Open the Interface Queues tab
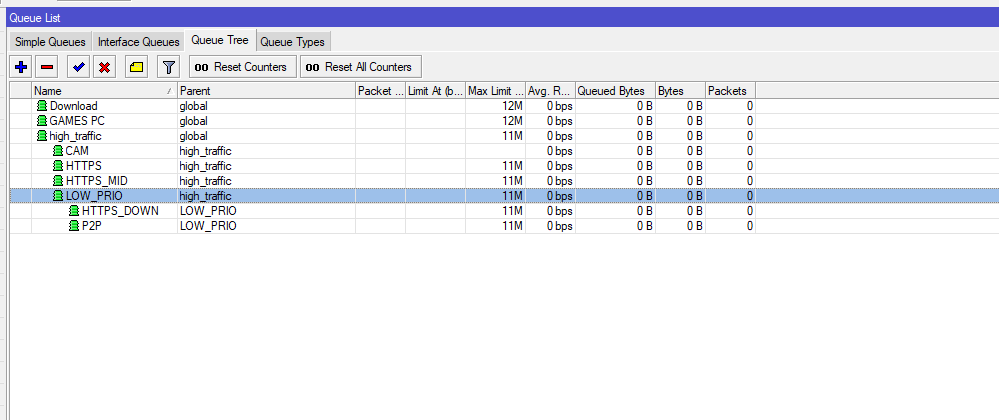The image size is (999, 420). [x=139, y=42]
